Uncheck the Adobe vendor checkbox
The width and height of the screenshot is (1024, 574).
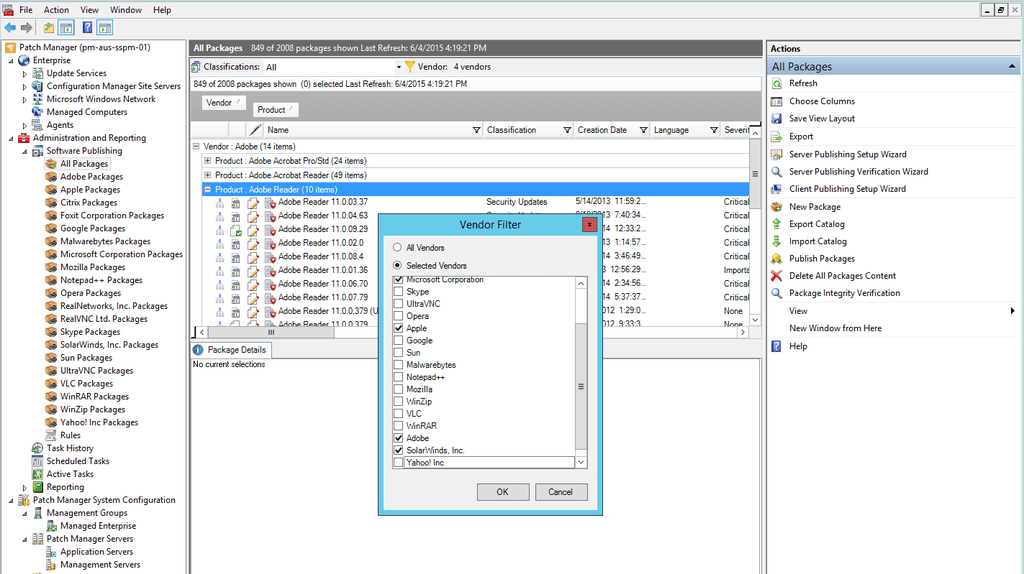pos(398,438)
